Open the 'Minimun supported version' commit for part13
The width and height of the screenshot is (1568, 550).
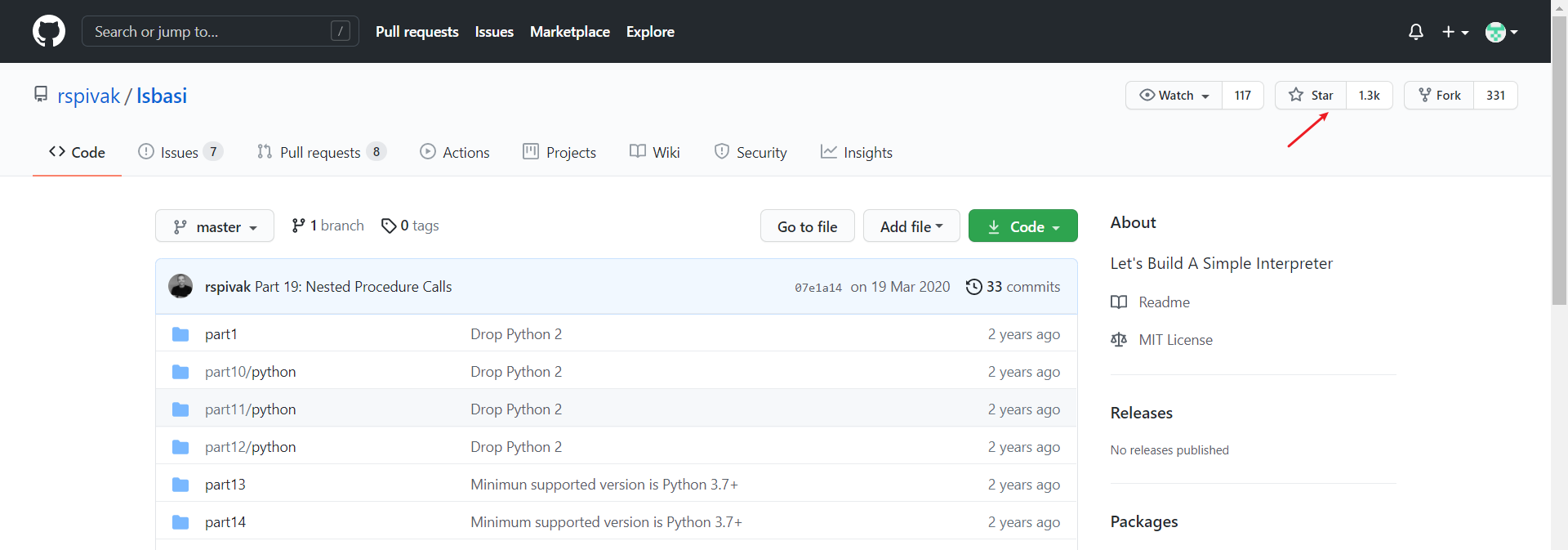click(x=604, y=485)
